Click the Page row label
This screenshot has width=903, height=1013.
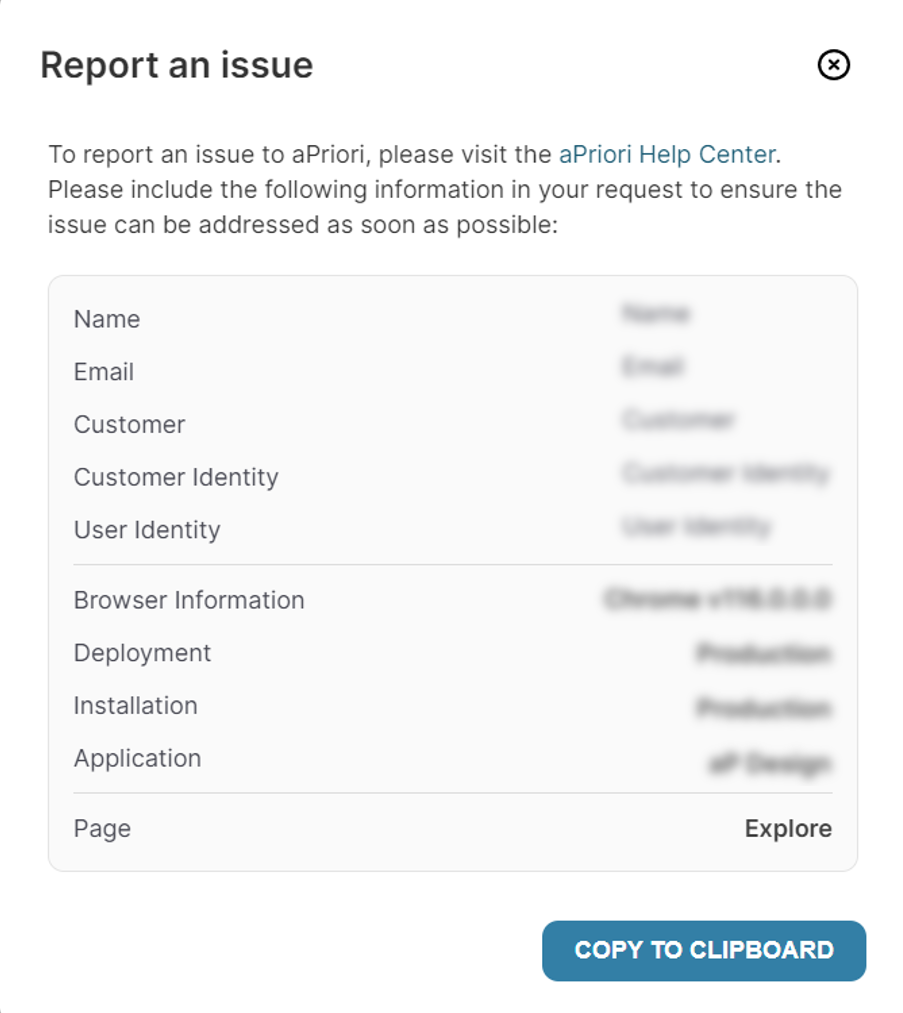(x=102, y=829)
